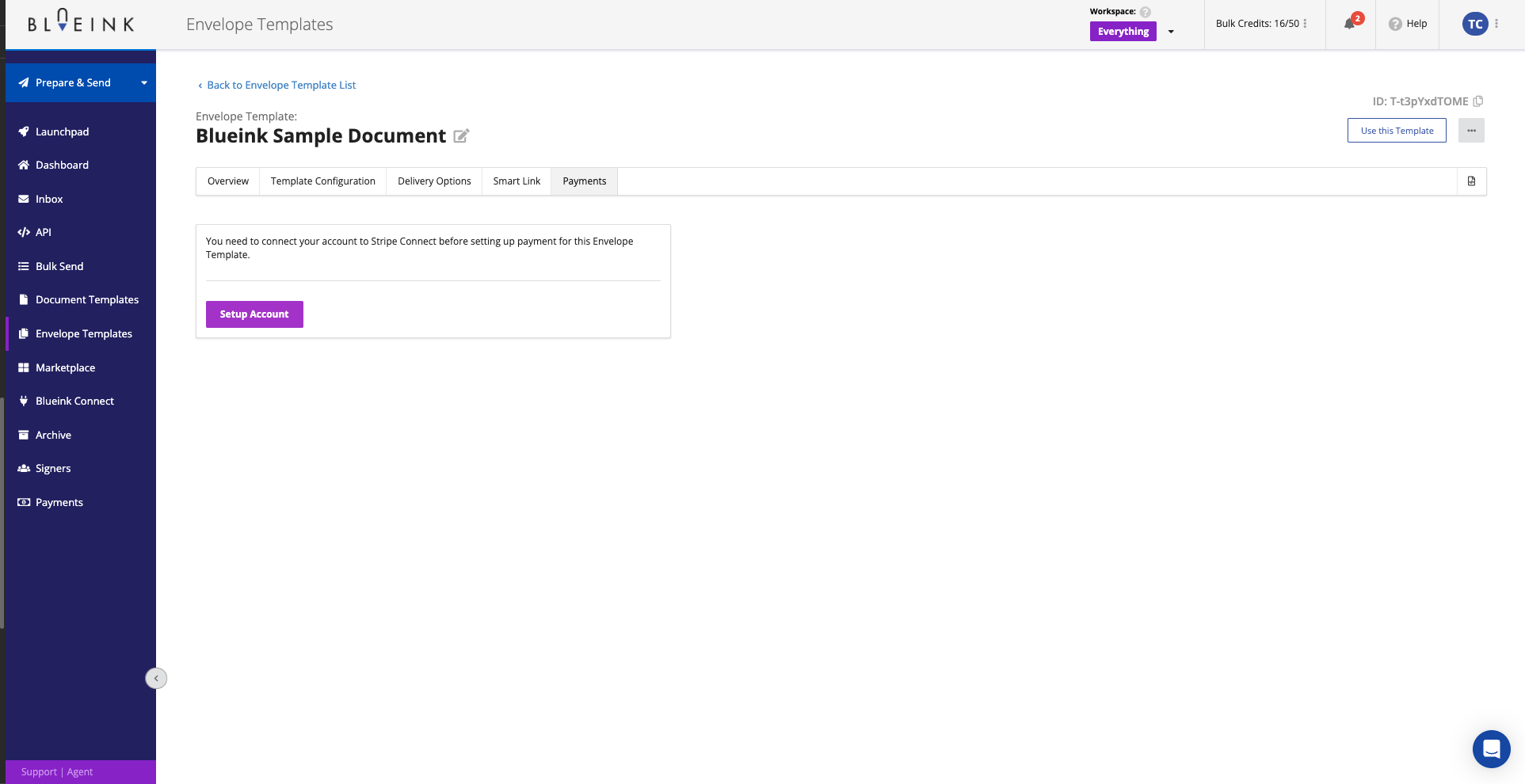Select Bulk Send sidebar label

pos(59,266)
